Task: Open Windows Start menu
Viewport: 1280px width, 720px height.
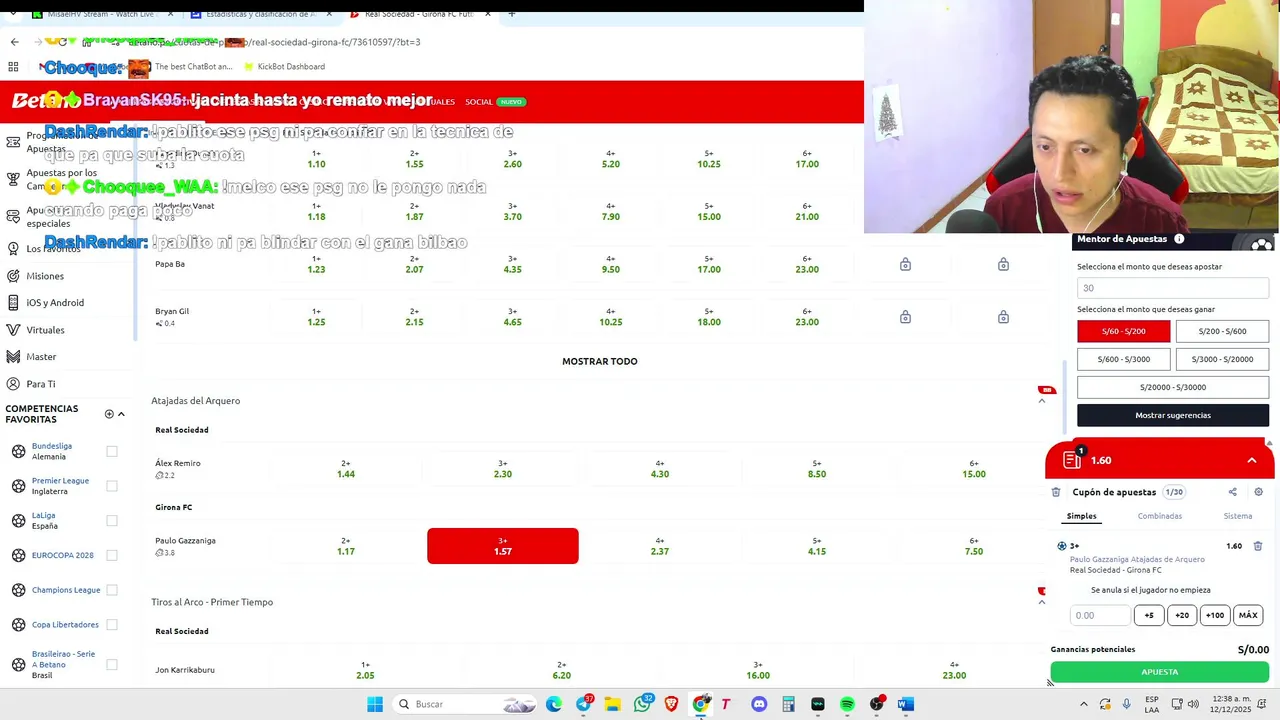Action: (x=375, y=704)
